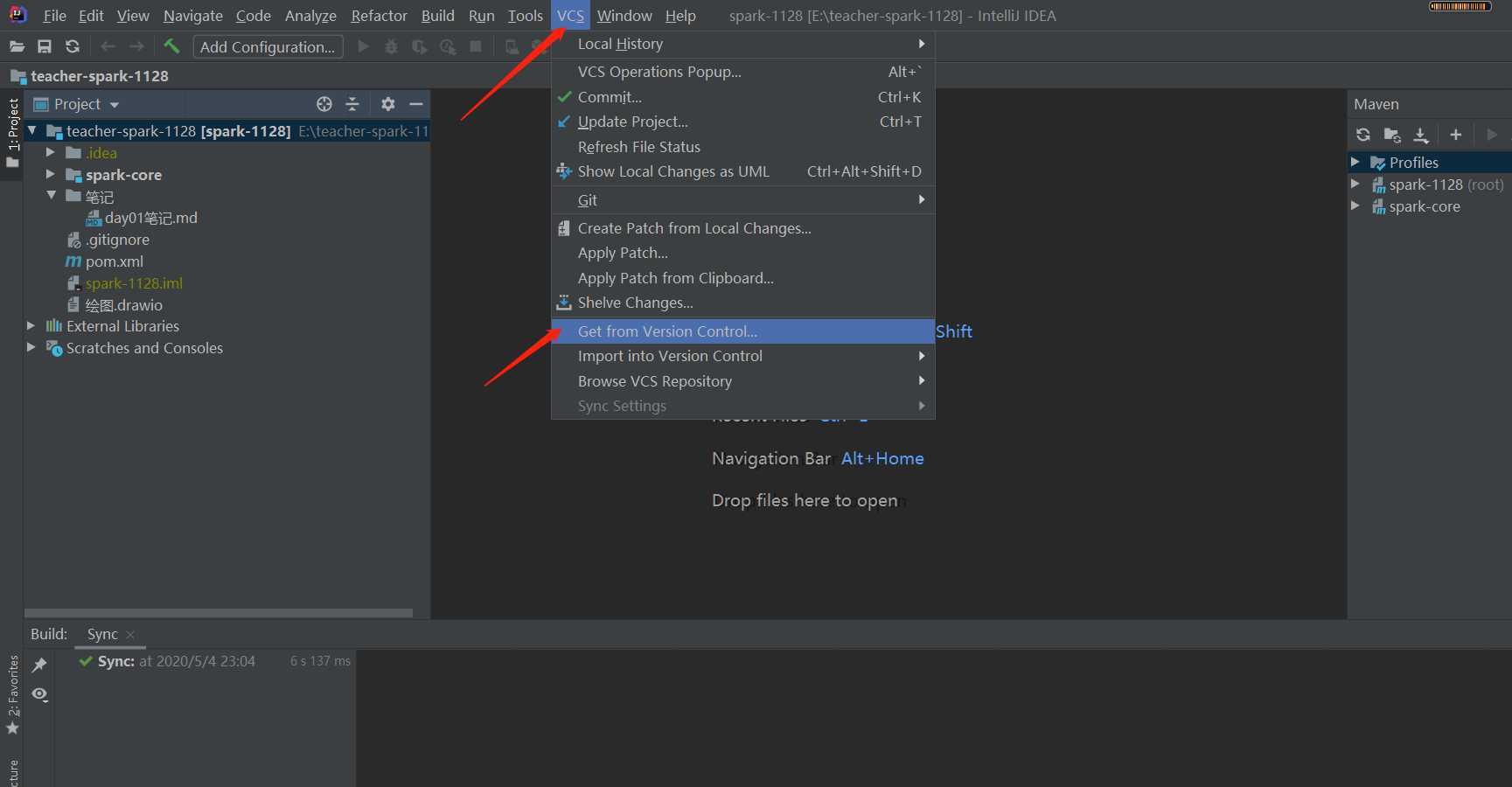The image size is (1512, 787).
Task: Expand the spark-core module folder
Action: (51, 175)
